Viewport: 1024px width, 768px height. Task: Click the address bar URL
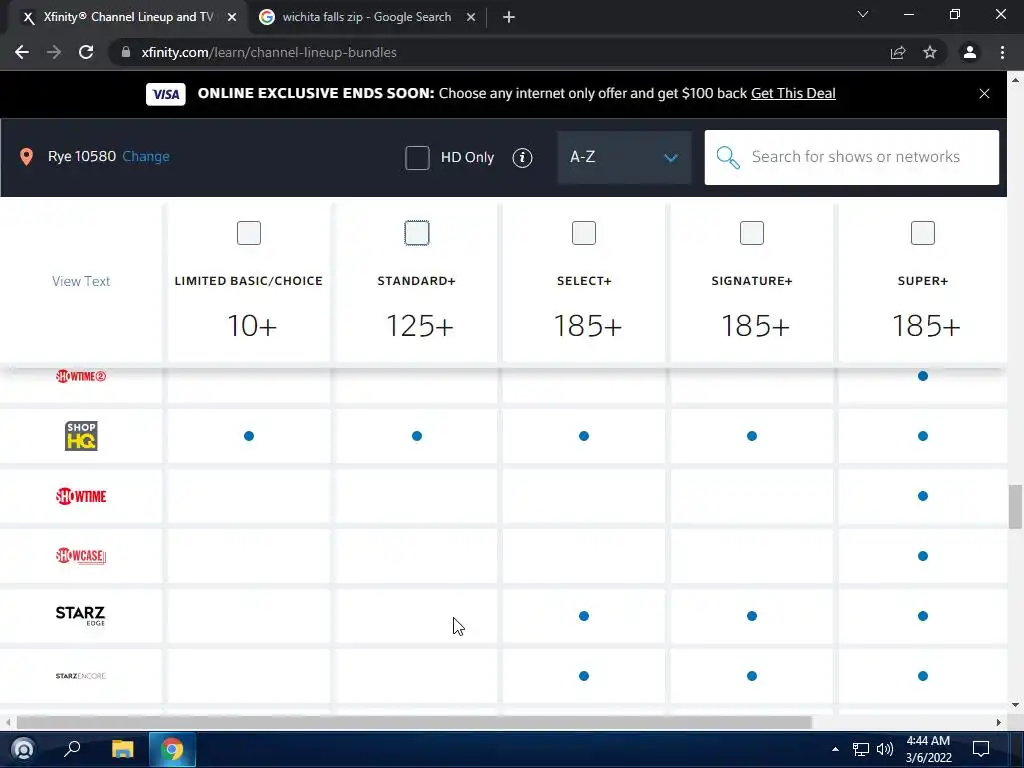[269, 52]
